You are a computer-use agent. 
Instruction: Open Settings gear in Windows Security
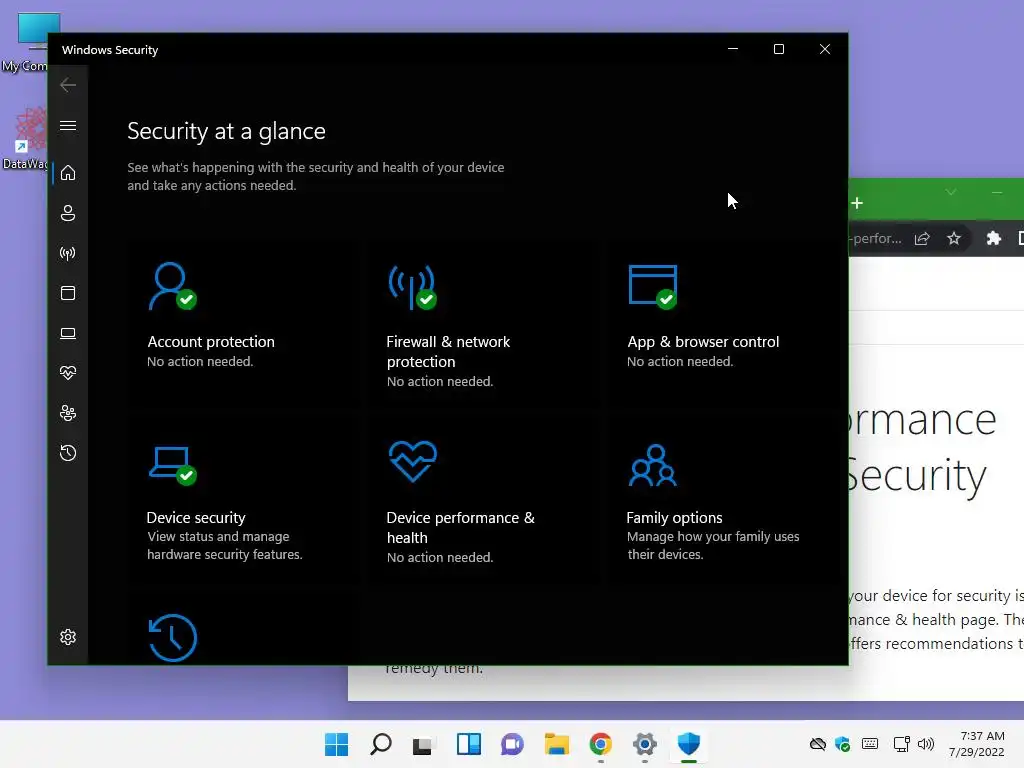pyautogui.click(x=68, y=637)
